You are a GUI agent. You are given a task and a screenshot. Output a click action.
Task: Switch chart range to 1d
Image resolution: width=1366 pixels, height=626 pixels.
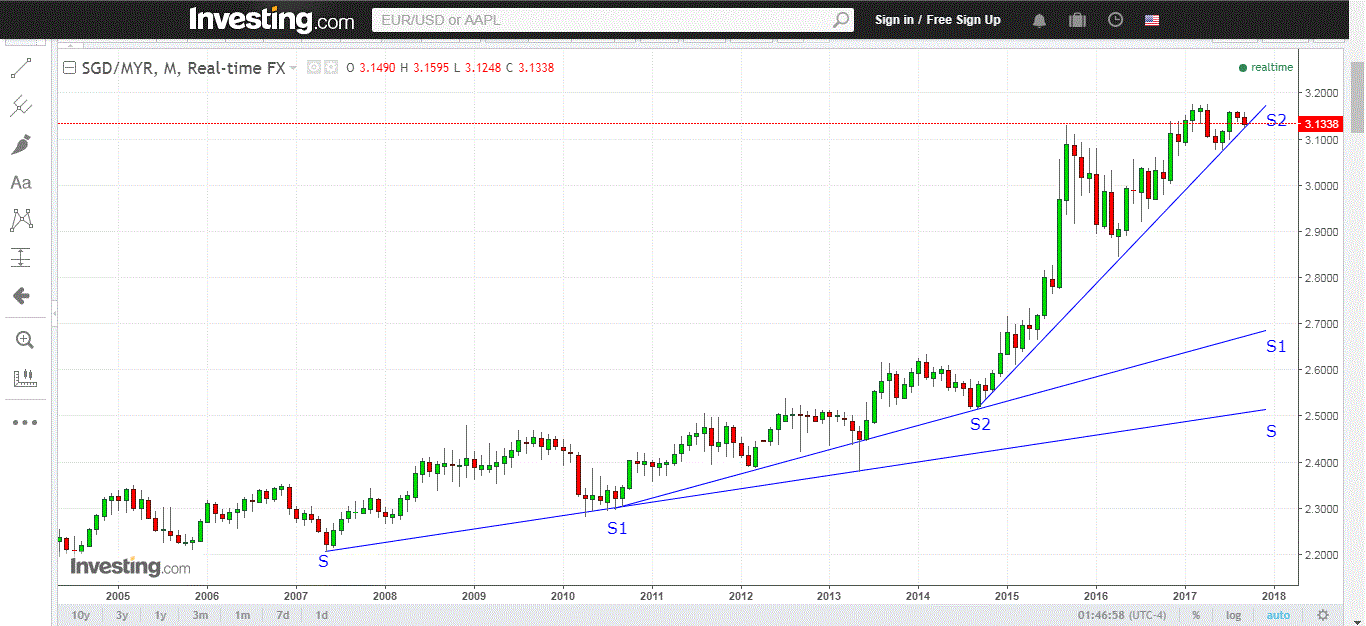pos(321,615)
